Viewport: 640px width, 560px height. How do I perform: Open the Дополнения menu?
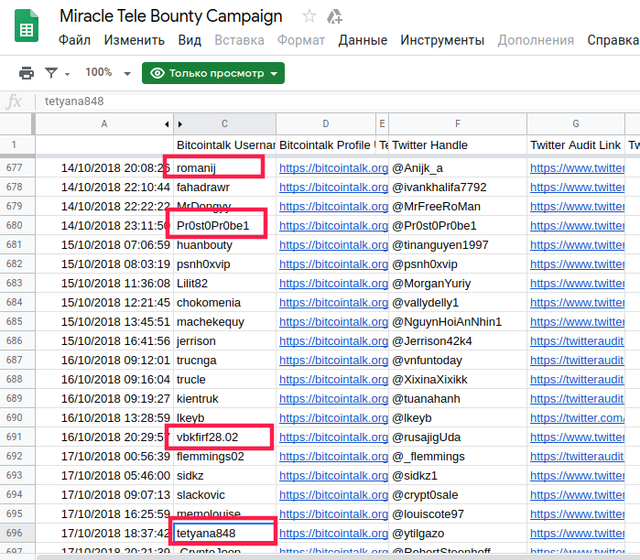(536, 40)
